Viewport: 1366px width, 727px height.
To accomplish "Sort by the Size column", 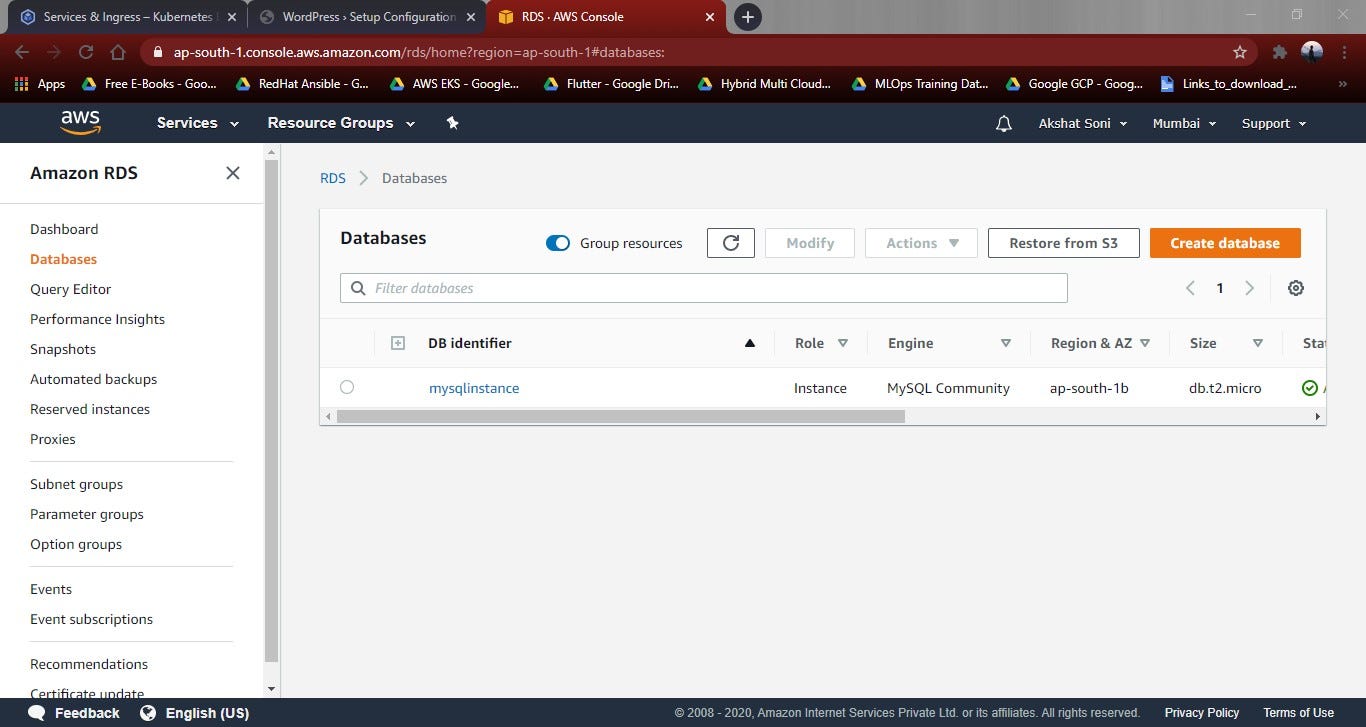I will (x=1258, y=343).
